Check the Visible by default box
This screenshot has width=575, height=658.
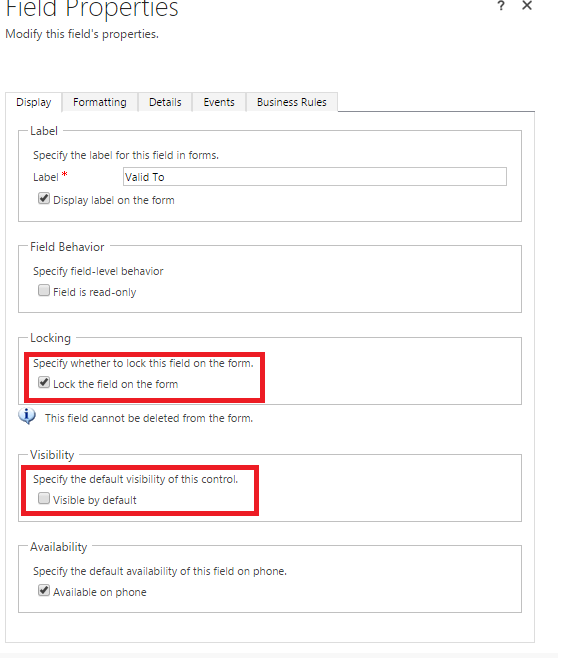click(44, 498)
